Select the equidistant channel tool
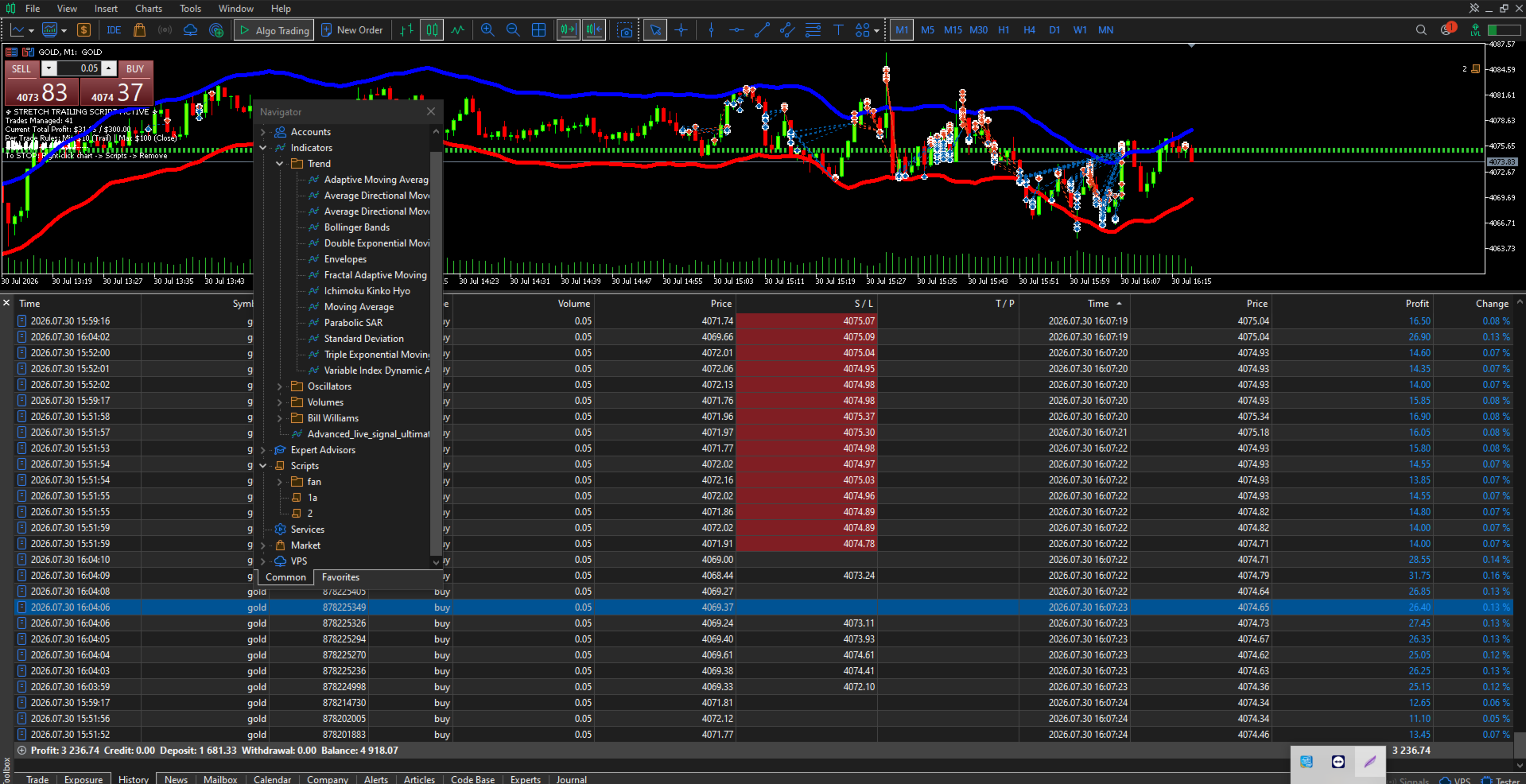 point(787,30)
